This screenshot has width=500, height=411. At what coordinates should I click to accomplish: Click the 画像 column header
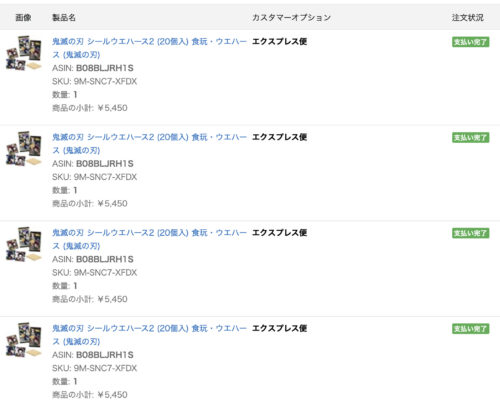[x=23, y=18]
